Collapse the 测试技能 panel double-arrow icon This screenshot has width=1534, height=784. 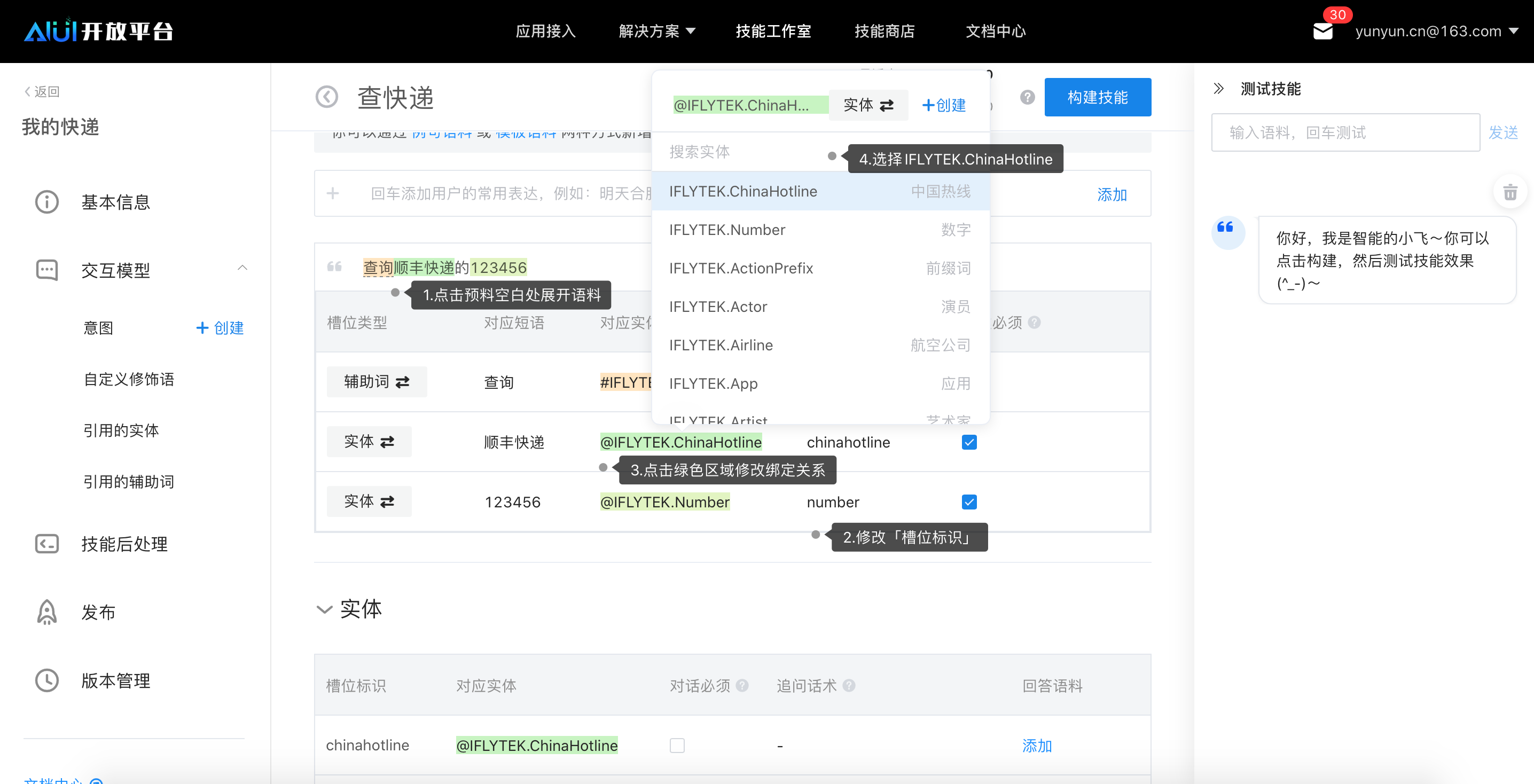pos(1218,89)
